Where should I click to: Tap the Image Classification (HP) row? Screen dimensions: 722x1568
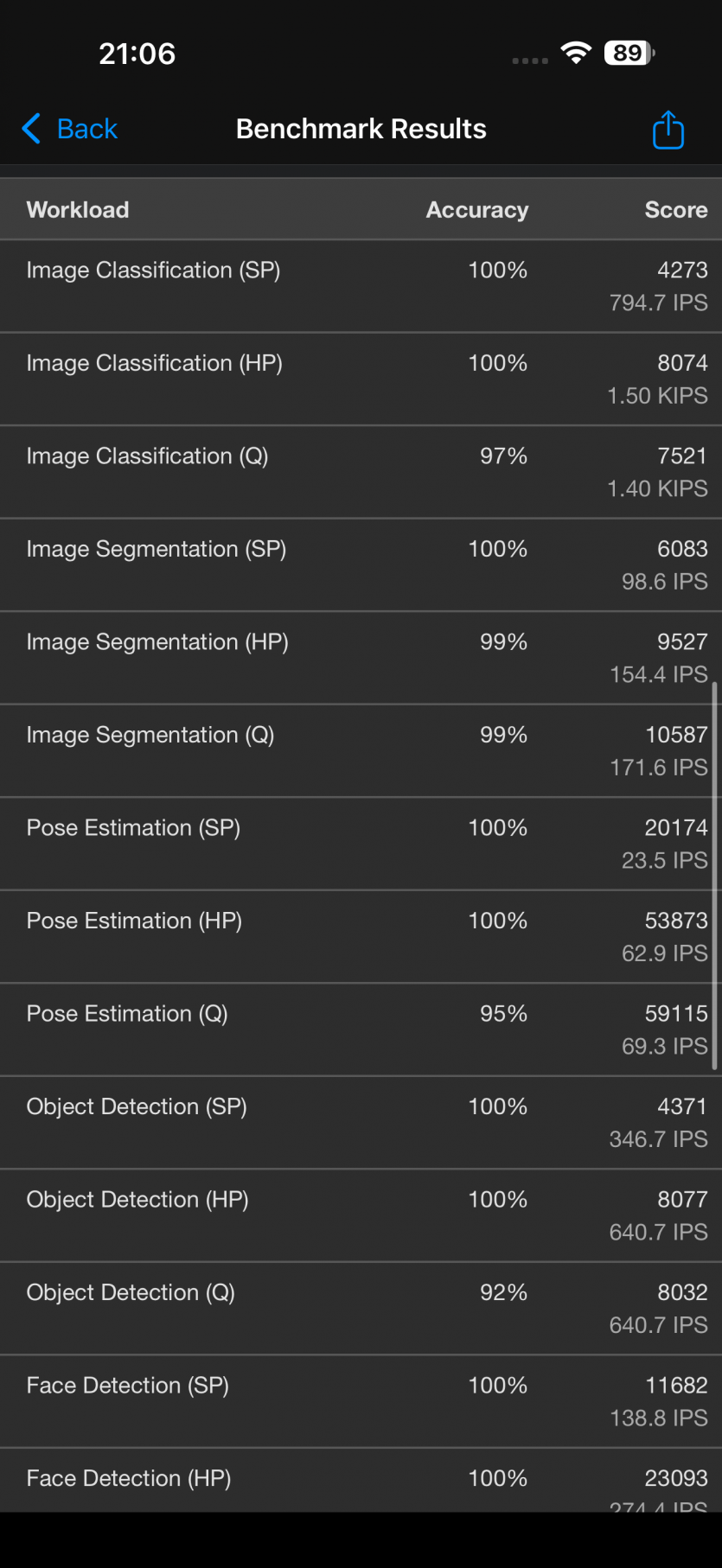pyautogui.click(x=361, y=379)
